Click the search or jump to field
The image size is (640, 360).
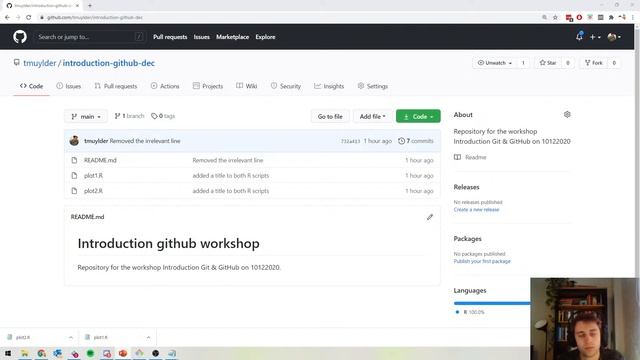(90, 37)
